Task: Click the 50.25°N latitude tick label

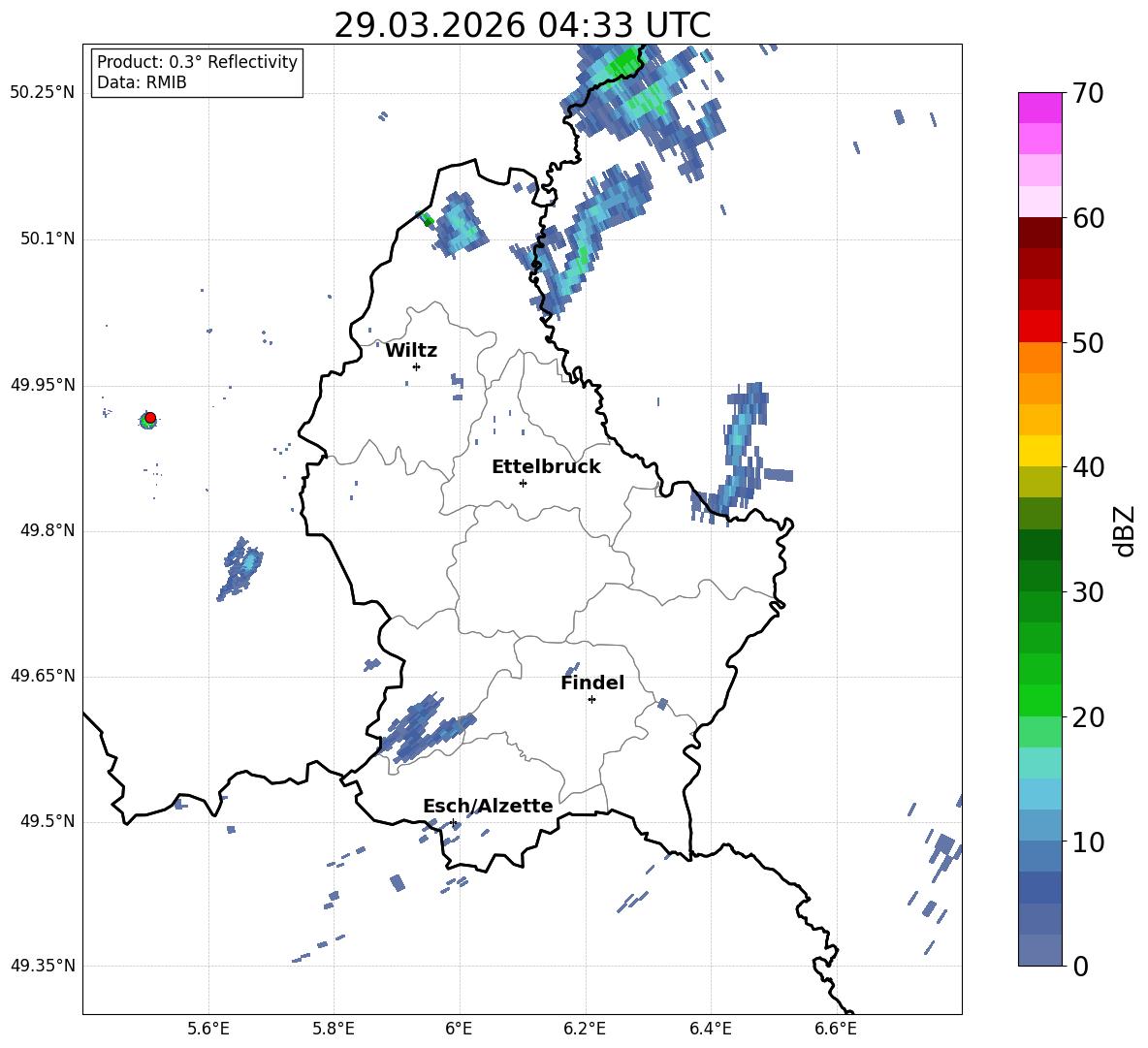Action: click(43, 93)
